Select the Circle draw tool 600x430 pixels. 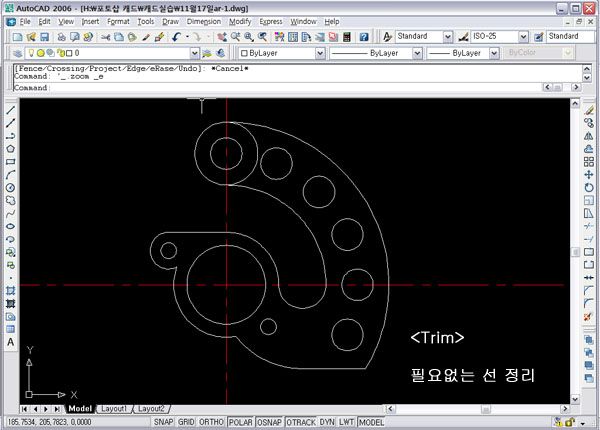(10, 188)
